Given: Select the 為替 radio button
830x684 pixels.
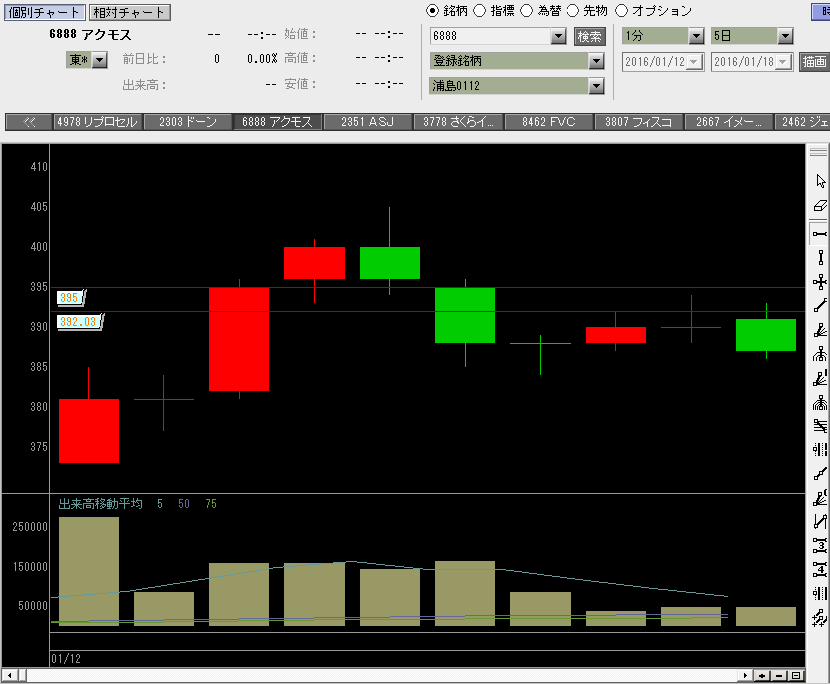Looking at the screenshot, I should [x=527, y=11].
